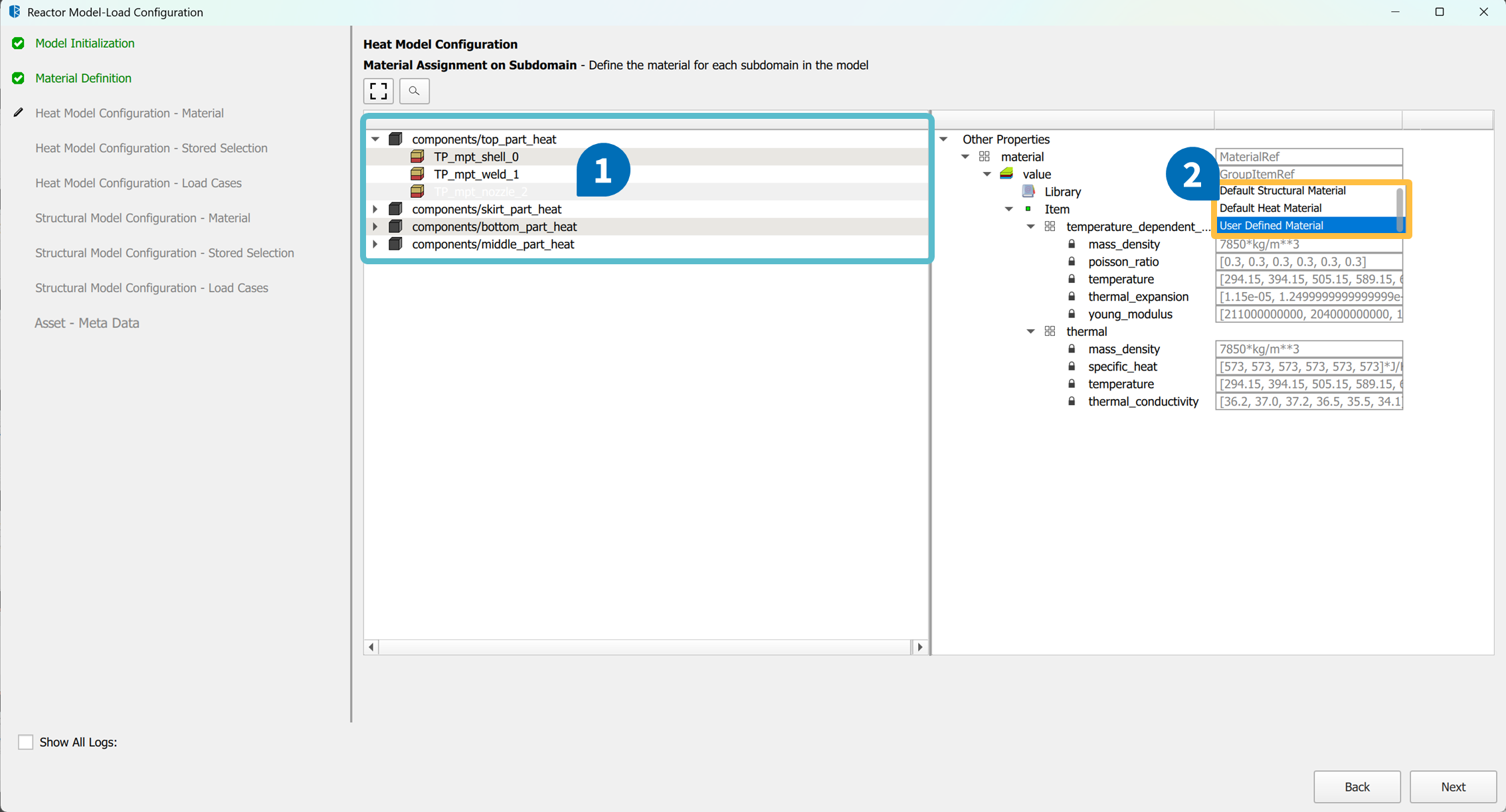This screenshot has height=812, width=1506.
Task: Click the value layered material icon
Action: coord(1006,174)
